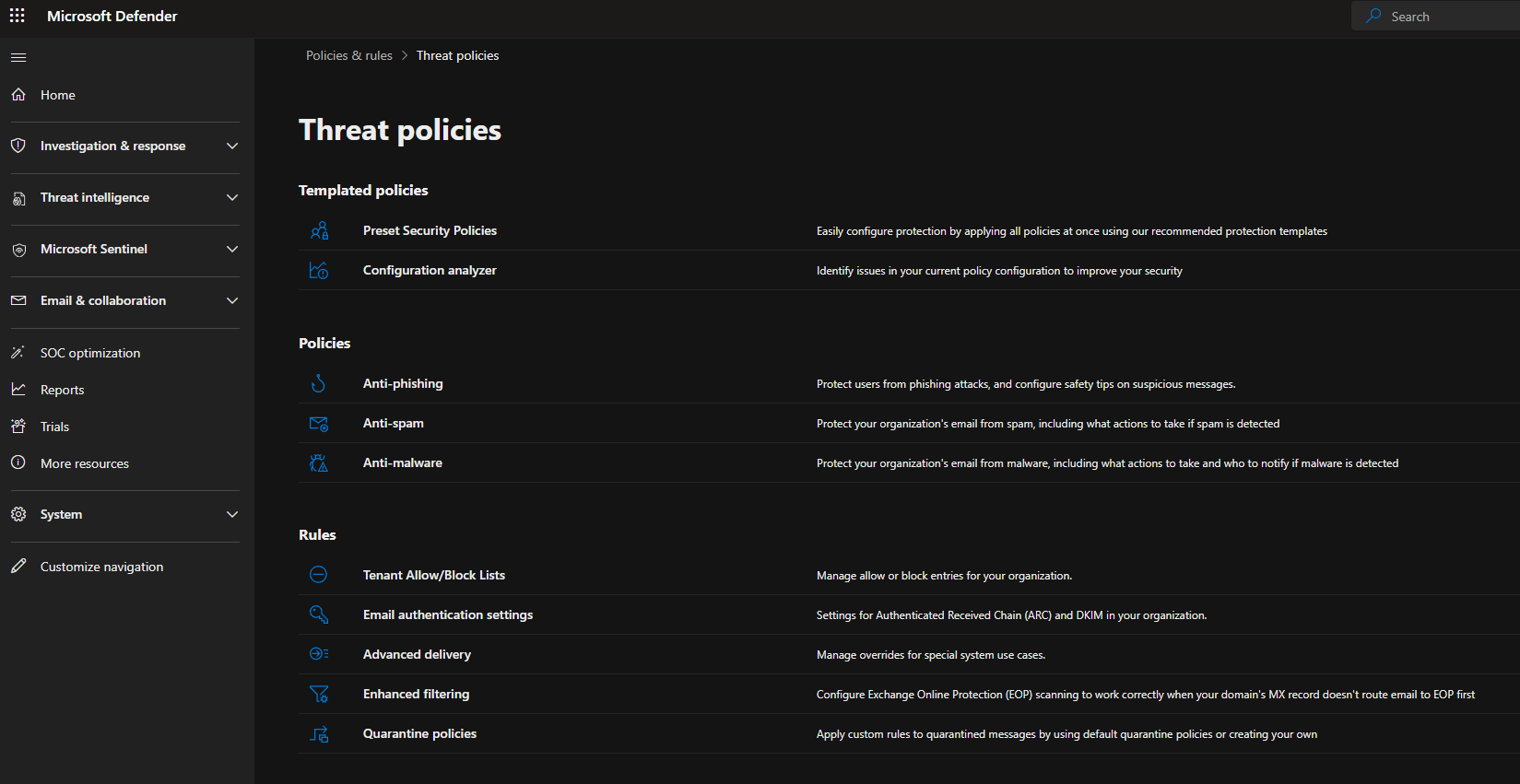Click the Configuration analyzer icon
This screenshot has height=784, width=1520.
[x=319, y=270]
